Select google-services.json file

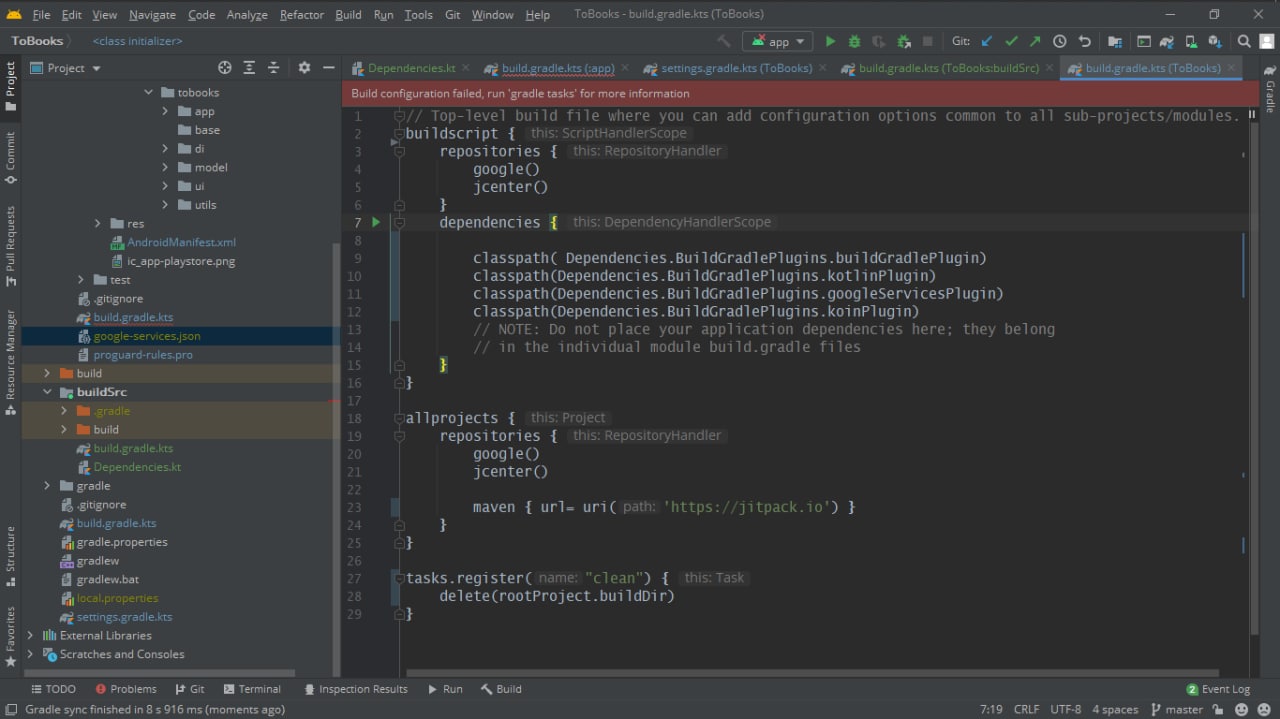(x=147, y=336)
